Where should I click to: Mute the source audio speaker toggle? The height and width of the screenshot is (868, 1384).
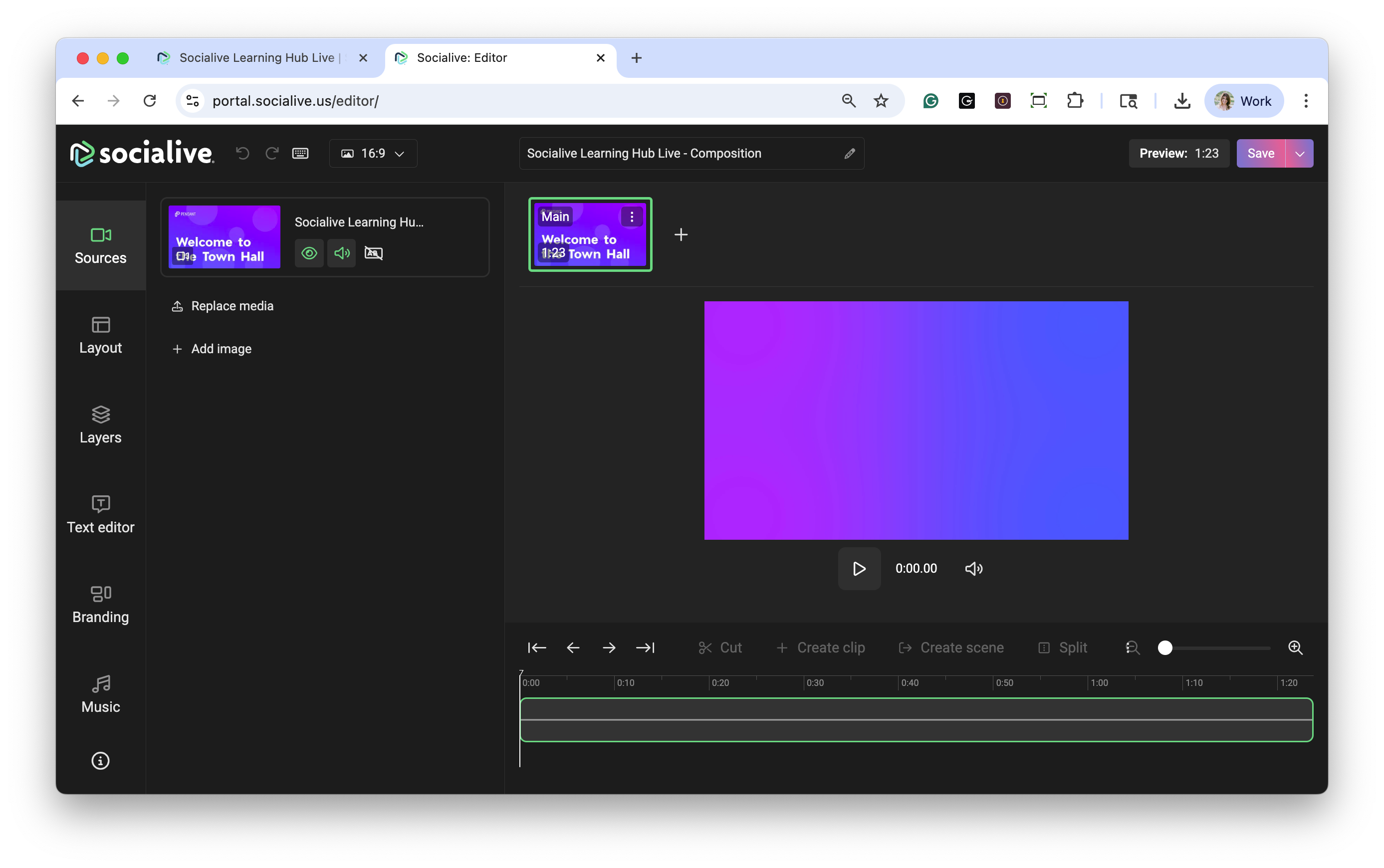tap(342, 253)
